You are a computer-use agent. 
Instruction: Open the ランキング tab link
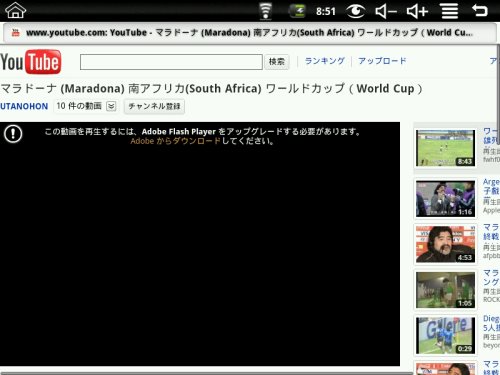click(325, 61)
